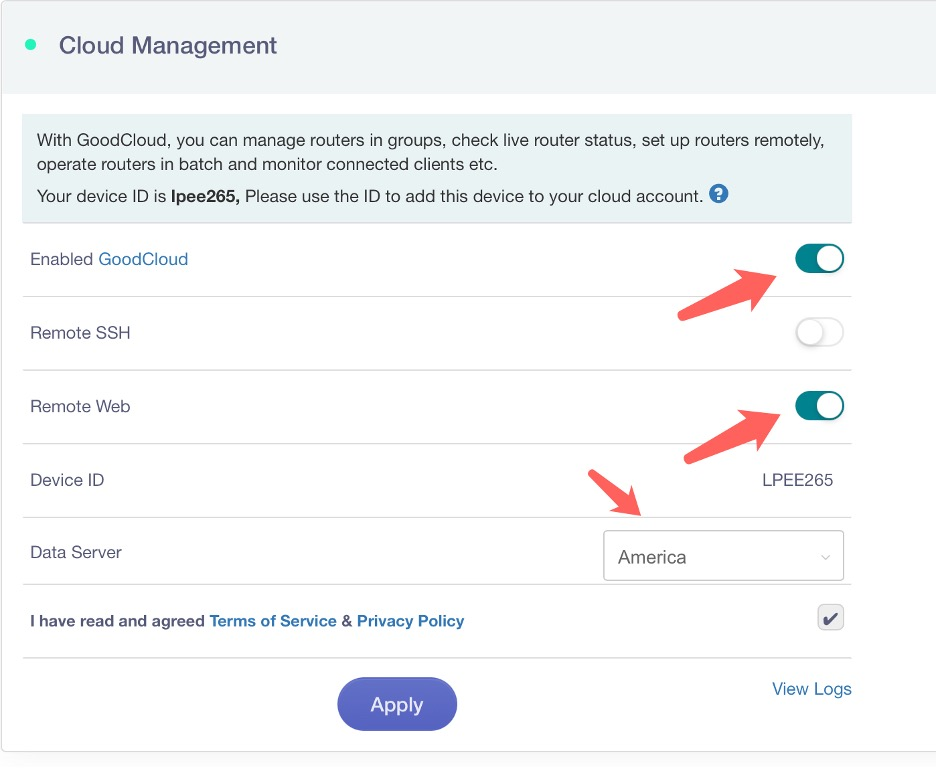Viewport: 936px width, 768px height.
Task: Turn on Remote SSH access
Action: tap(818, 332)
